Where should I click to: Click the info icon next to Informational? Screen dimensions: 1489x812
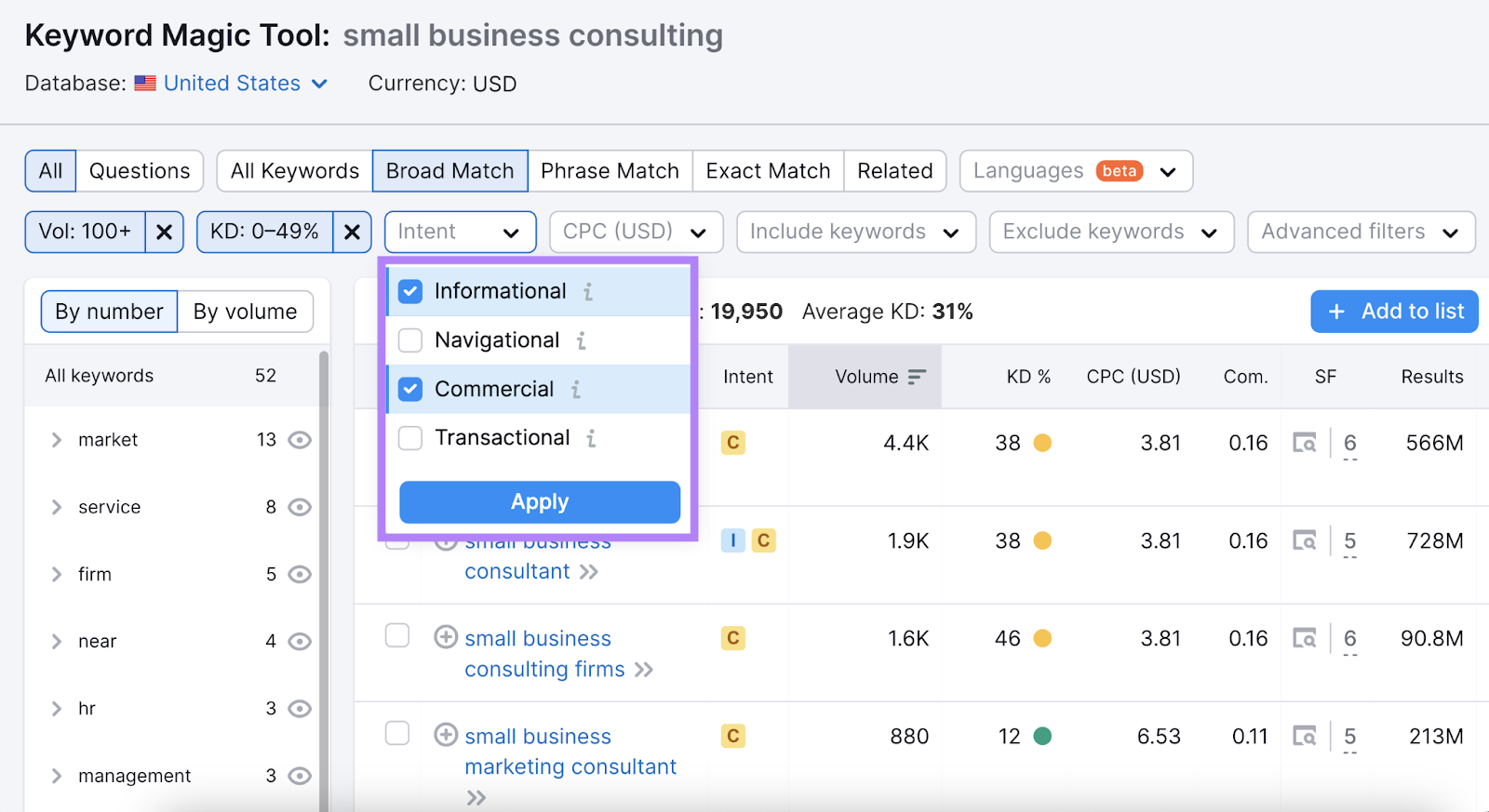click(588, 292)
